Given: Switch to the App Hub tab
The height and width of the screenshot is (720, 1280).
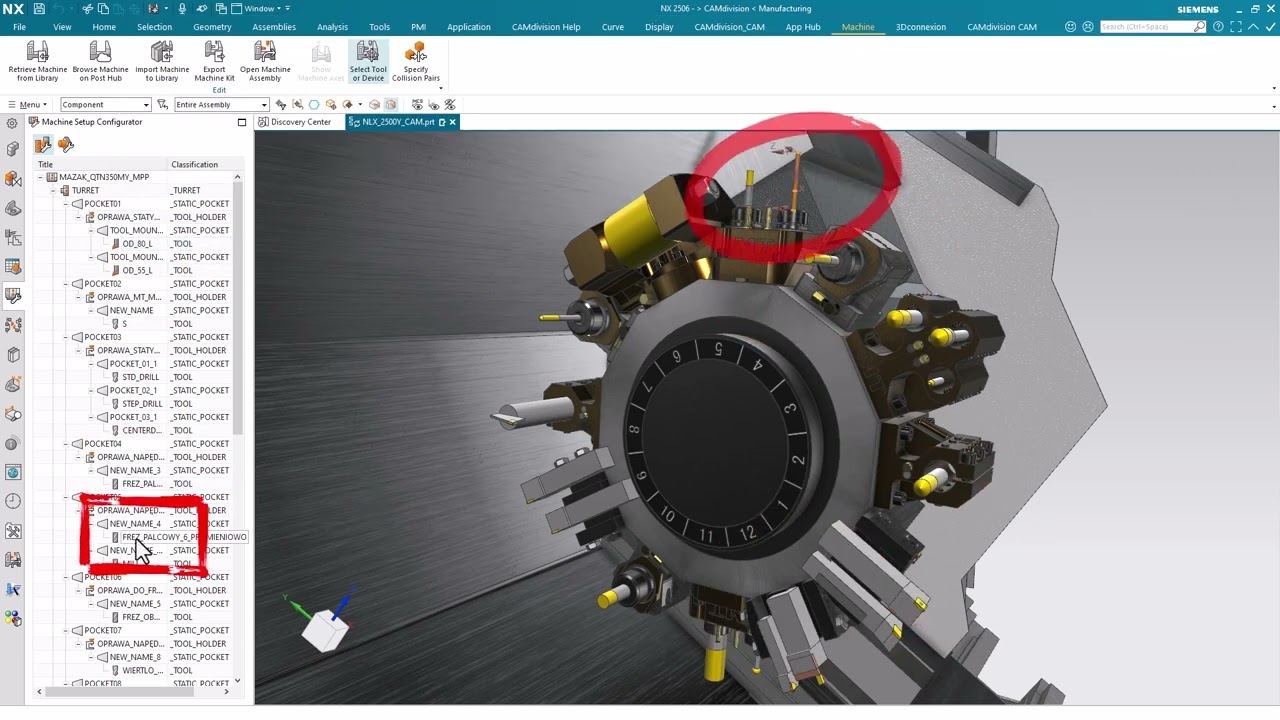Looking at the screenshot, I should [x=803, y=27].
